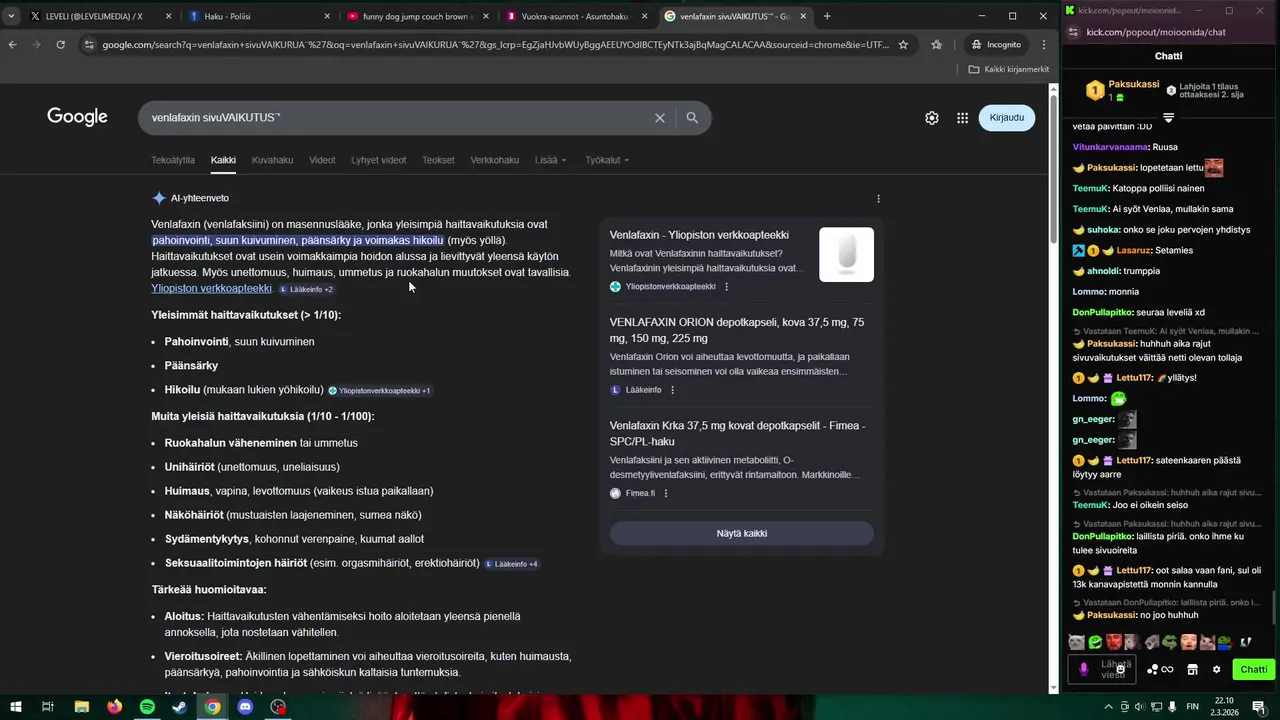Open Firefox from the taskbar
1280x720 pixels.
(x=114, y=707)
